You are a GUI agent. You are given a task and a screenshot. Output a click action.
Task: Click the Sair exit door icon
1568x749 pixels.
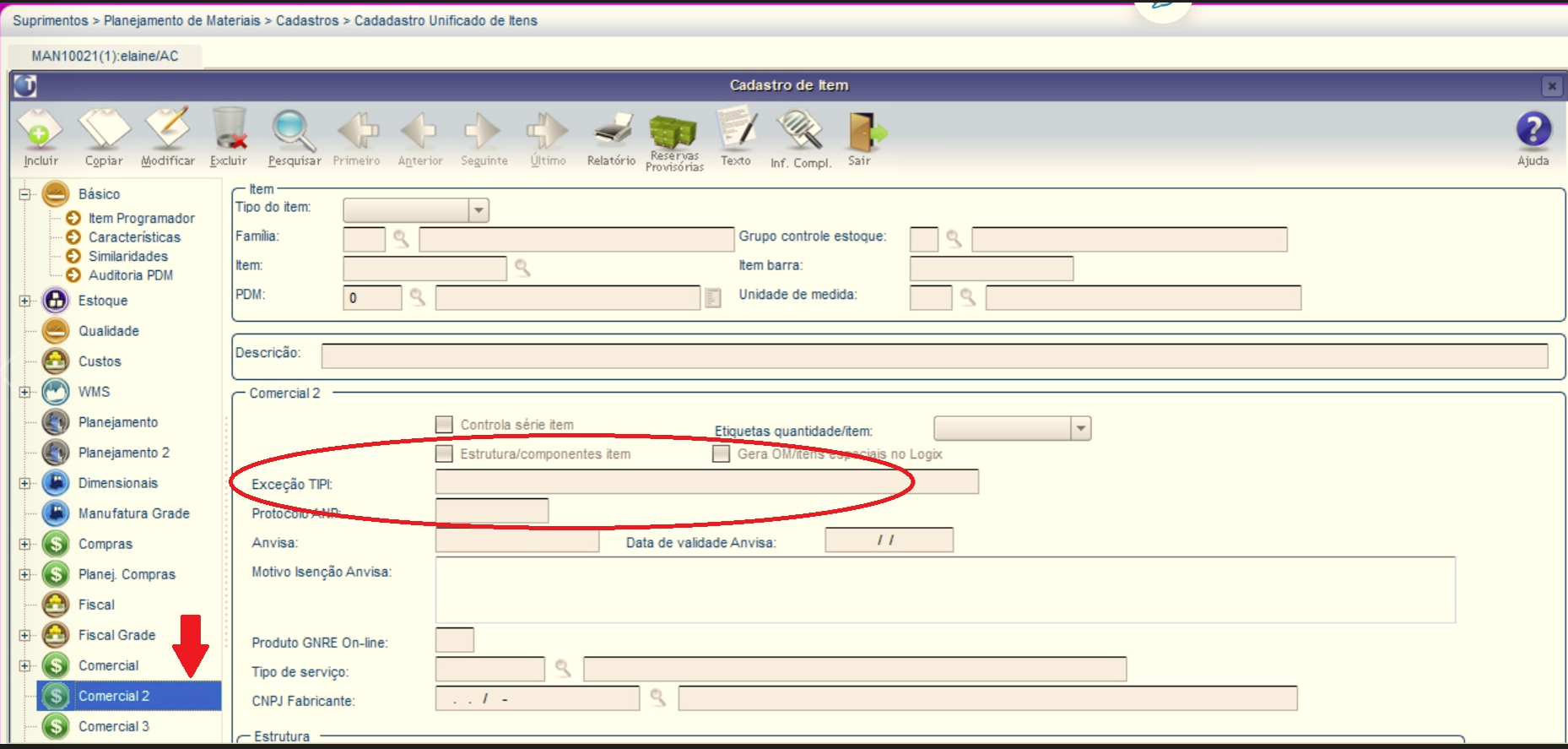866,131
